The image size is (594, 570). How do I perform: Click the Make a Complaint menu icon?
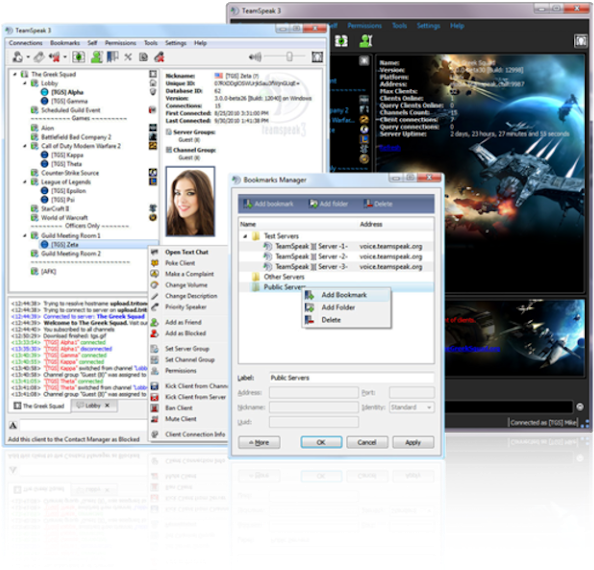click(x=155, y=274)
